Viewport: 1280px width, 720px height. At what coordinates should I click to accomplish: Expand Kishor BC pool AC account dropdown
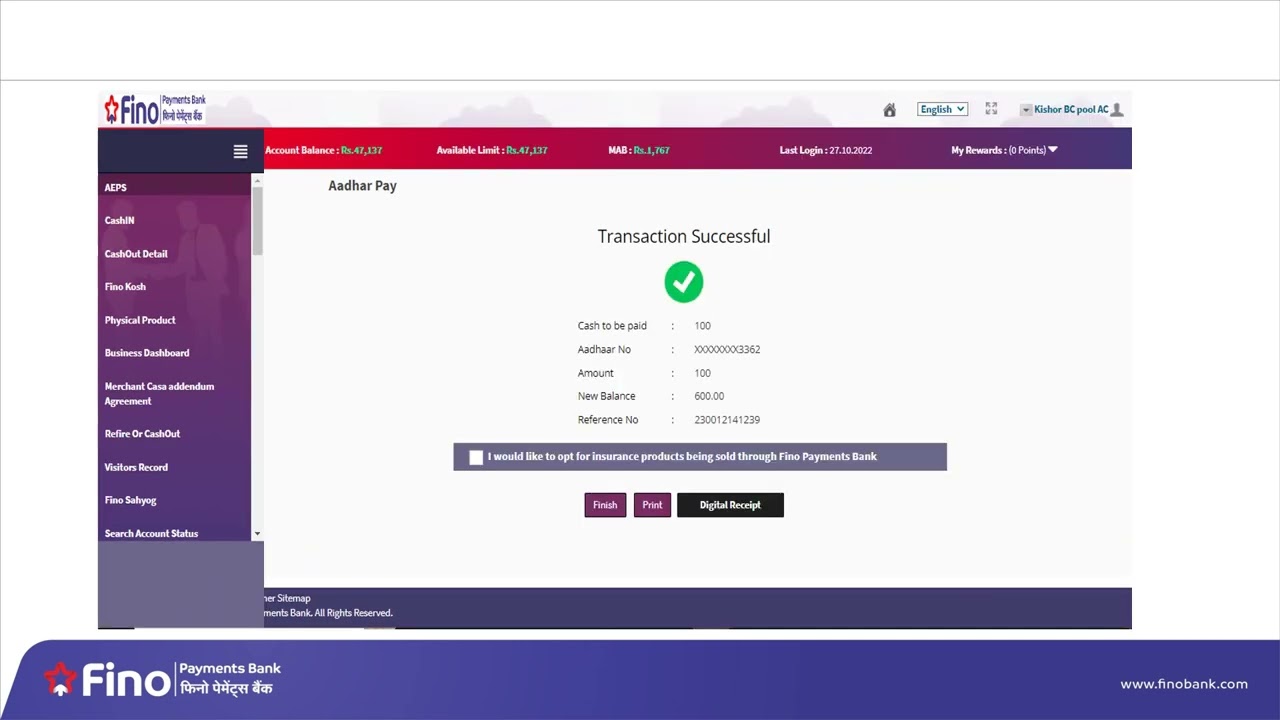(1025, 110)
